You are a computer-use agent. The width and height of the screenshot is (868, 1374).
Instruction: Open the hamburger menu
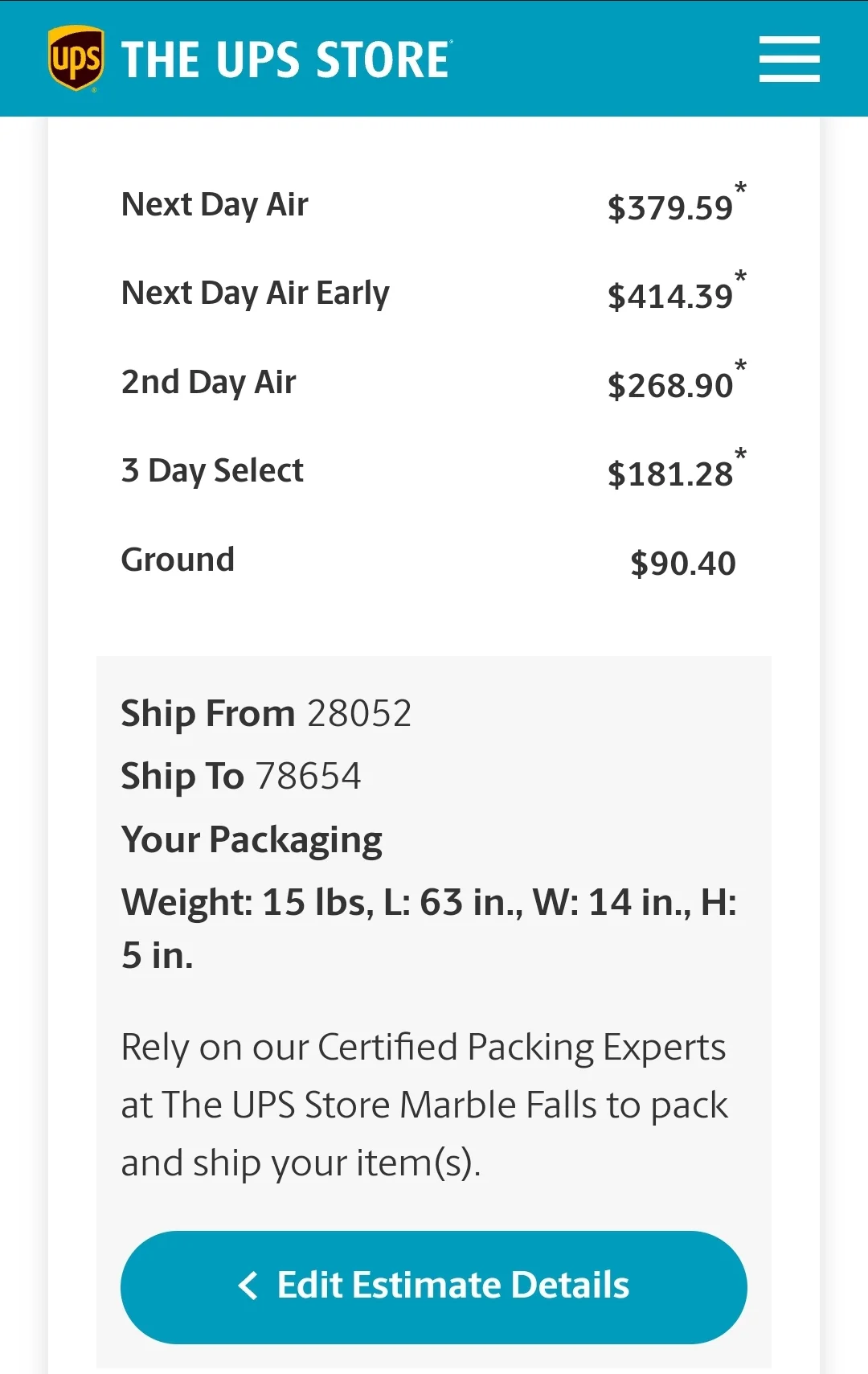tap(789, 59)
